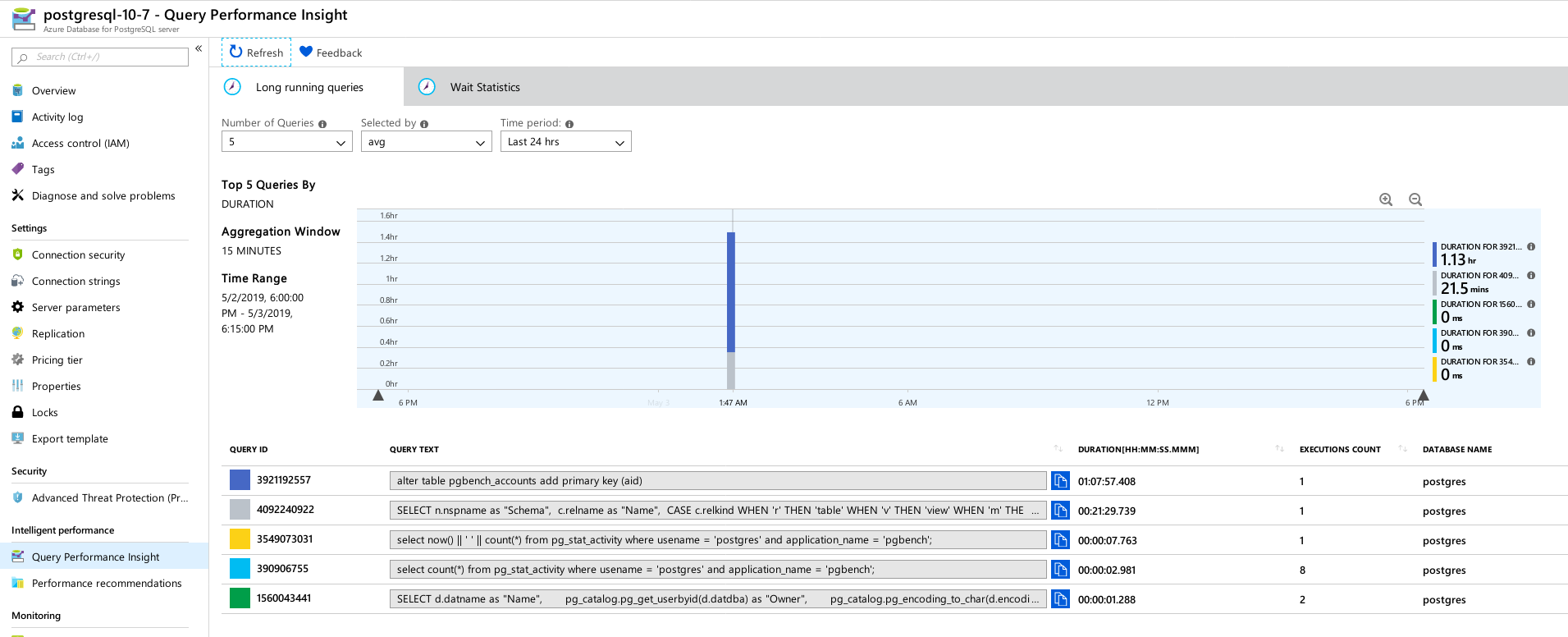Sort table by Query Text column

(1058, 449)
